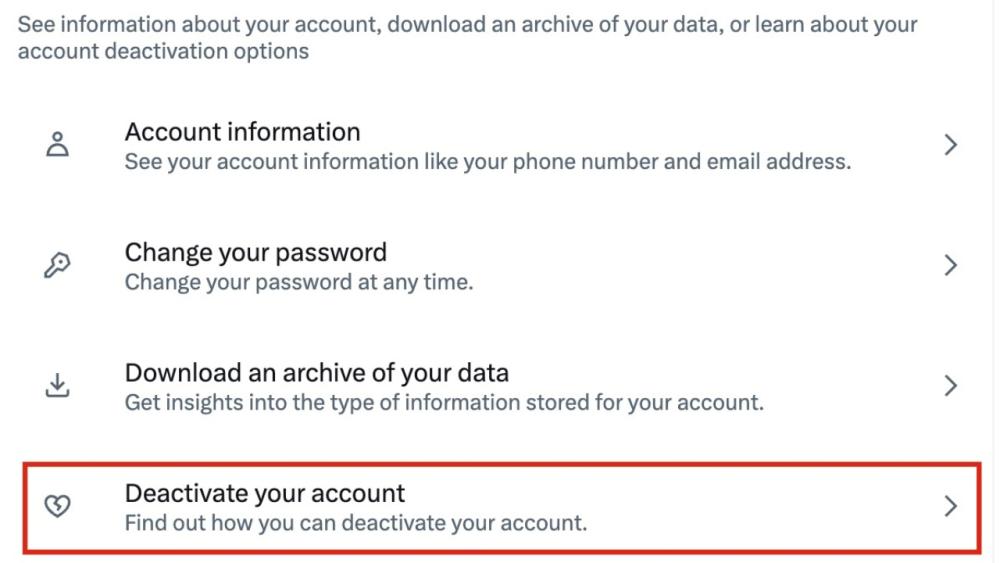
Task: Click 'Find out how you can deactivate' subtitle
Action: click(x=355, y=523)
